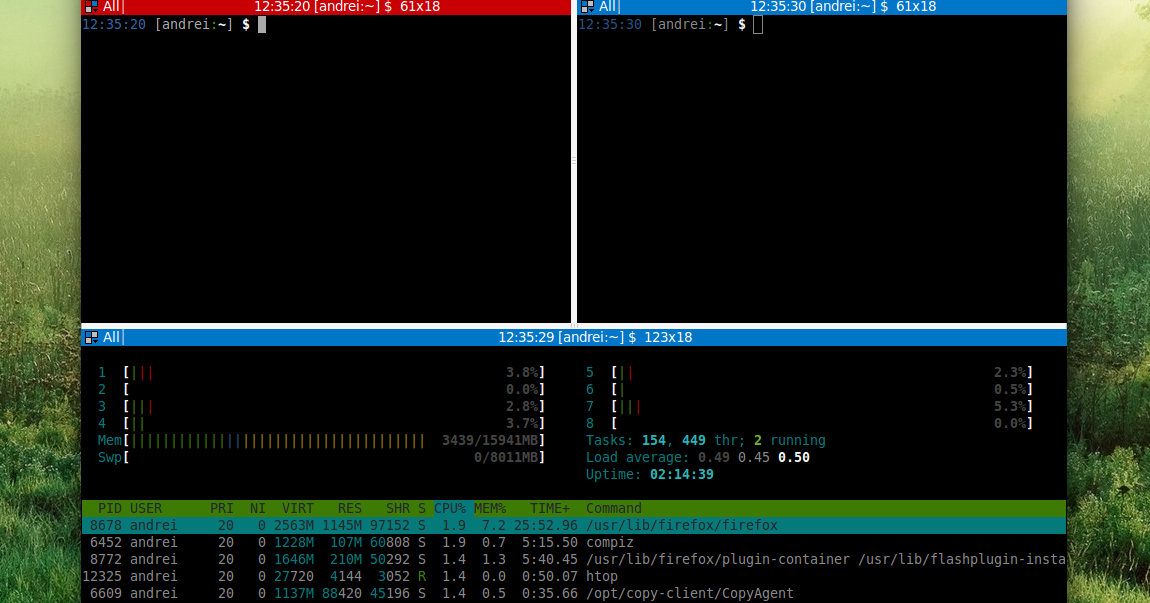1150x603 pixels.
Task: Select the compiz process row
Action: pos(400,542)
